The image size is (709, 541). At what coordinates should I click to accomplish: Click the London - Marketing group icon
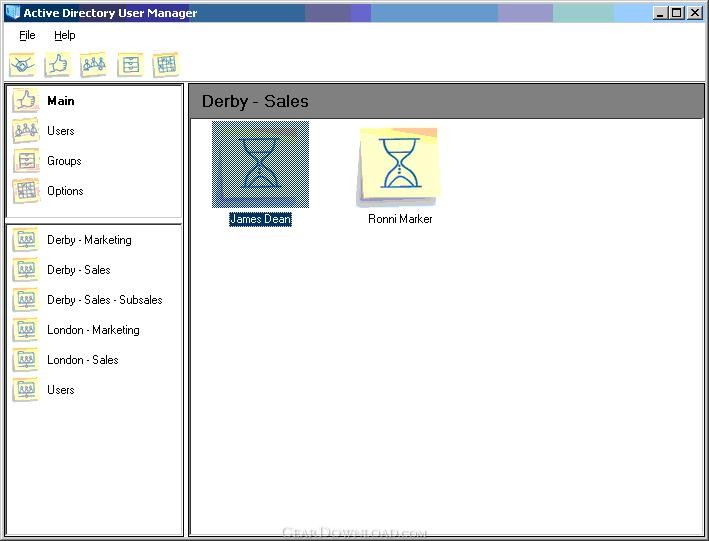coord(26,330)
